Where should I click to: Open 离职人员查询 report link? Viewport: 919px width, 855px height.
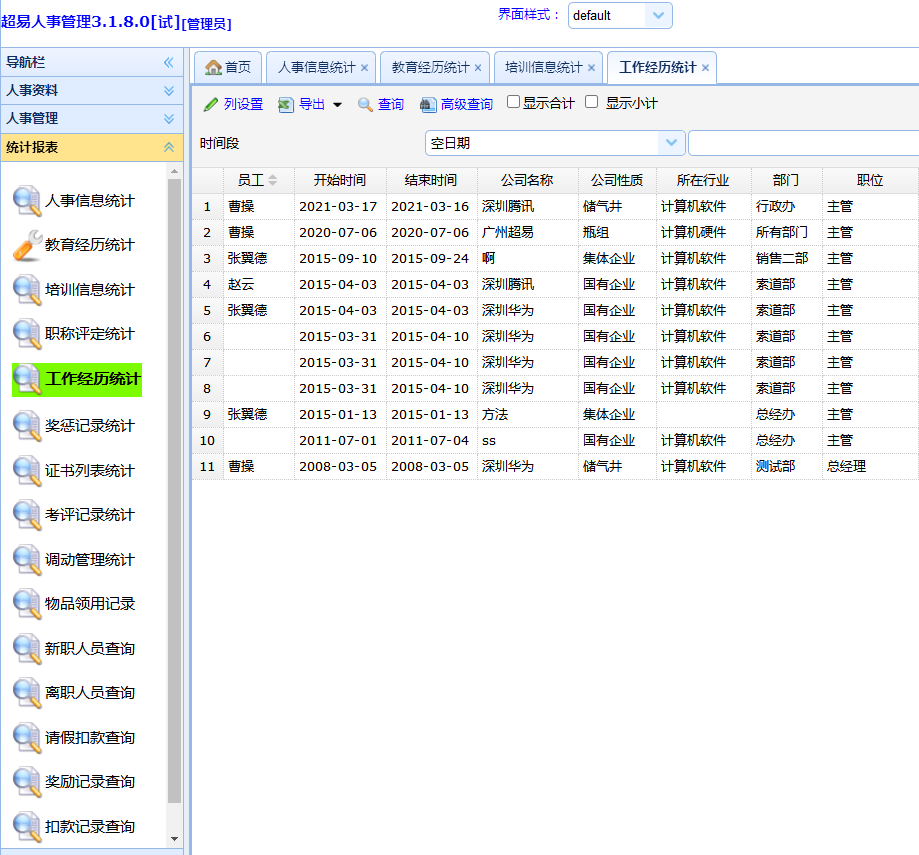click(x=90, y=693)
